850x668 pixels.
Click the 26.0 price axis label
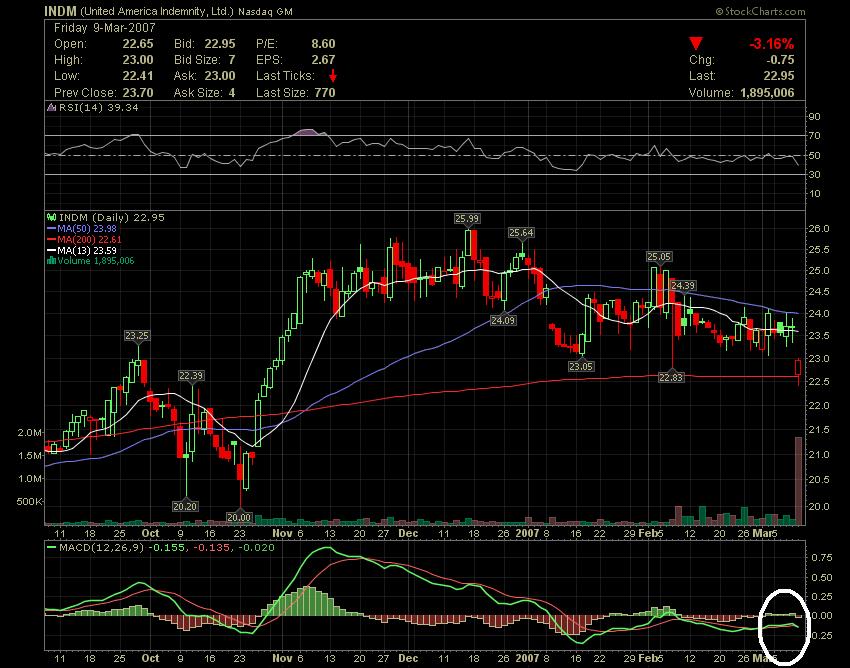click(x=819, y=228)
